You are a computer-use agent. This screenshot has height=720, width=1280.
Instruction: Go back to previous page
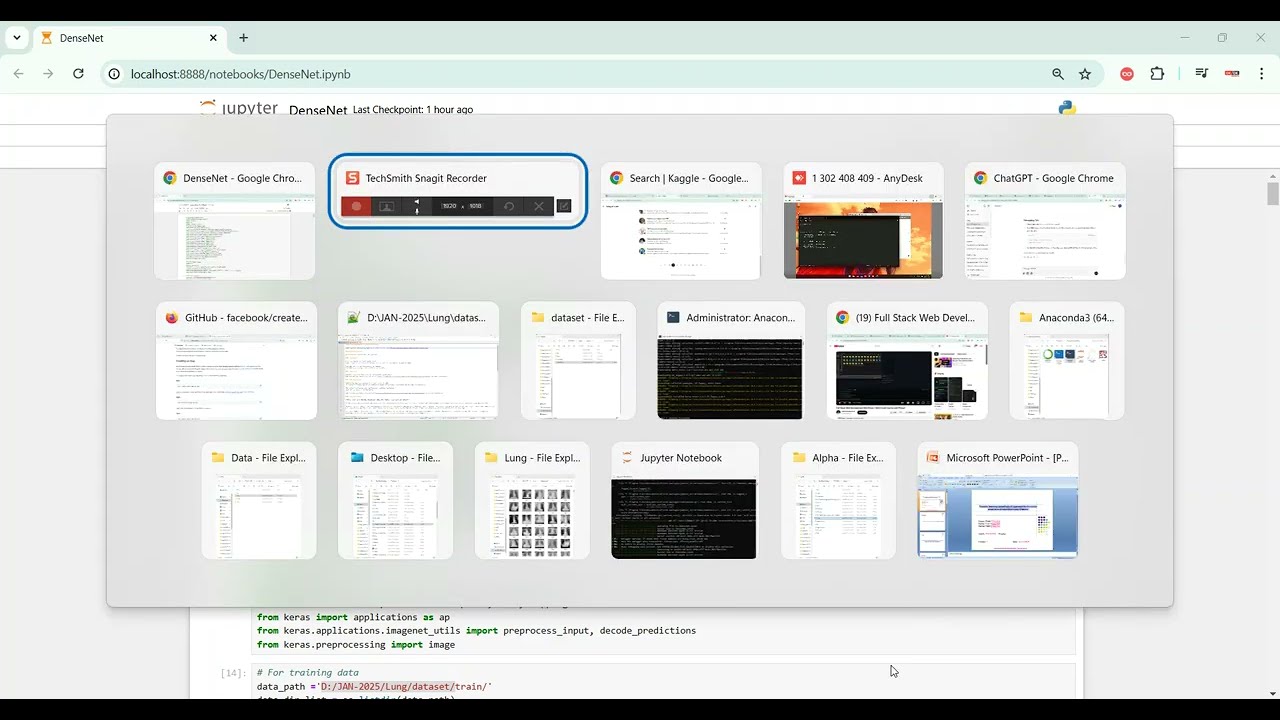18,74
